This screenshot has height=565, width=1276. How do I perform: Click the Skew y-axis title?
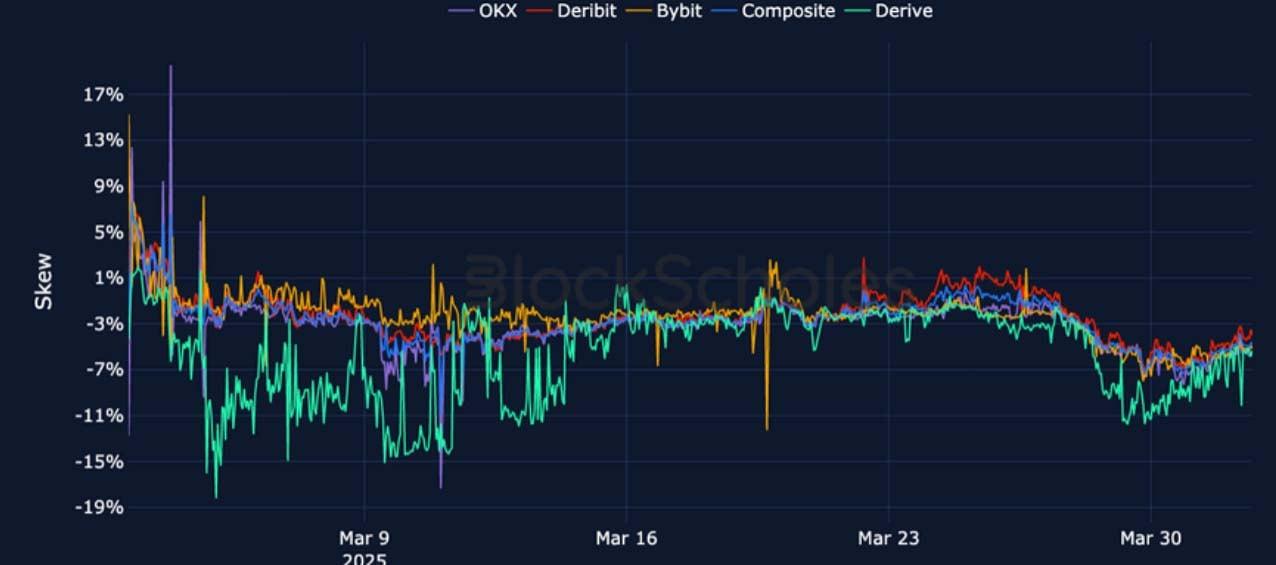click(44, 281)
